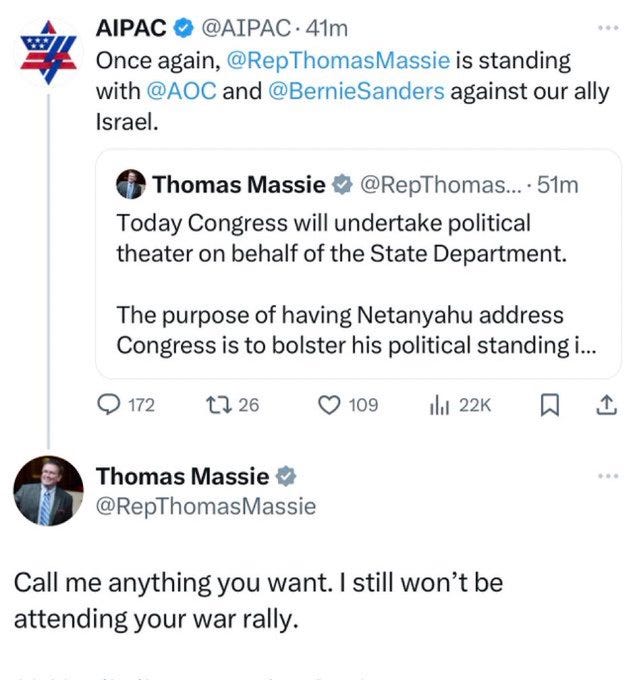
Task: Follow the @RepThomasMassie mention link
Action: click(x=338, y=60)
